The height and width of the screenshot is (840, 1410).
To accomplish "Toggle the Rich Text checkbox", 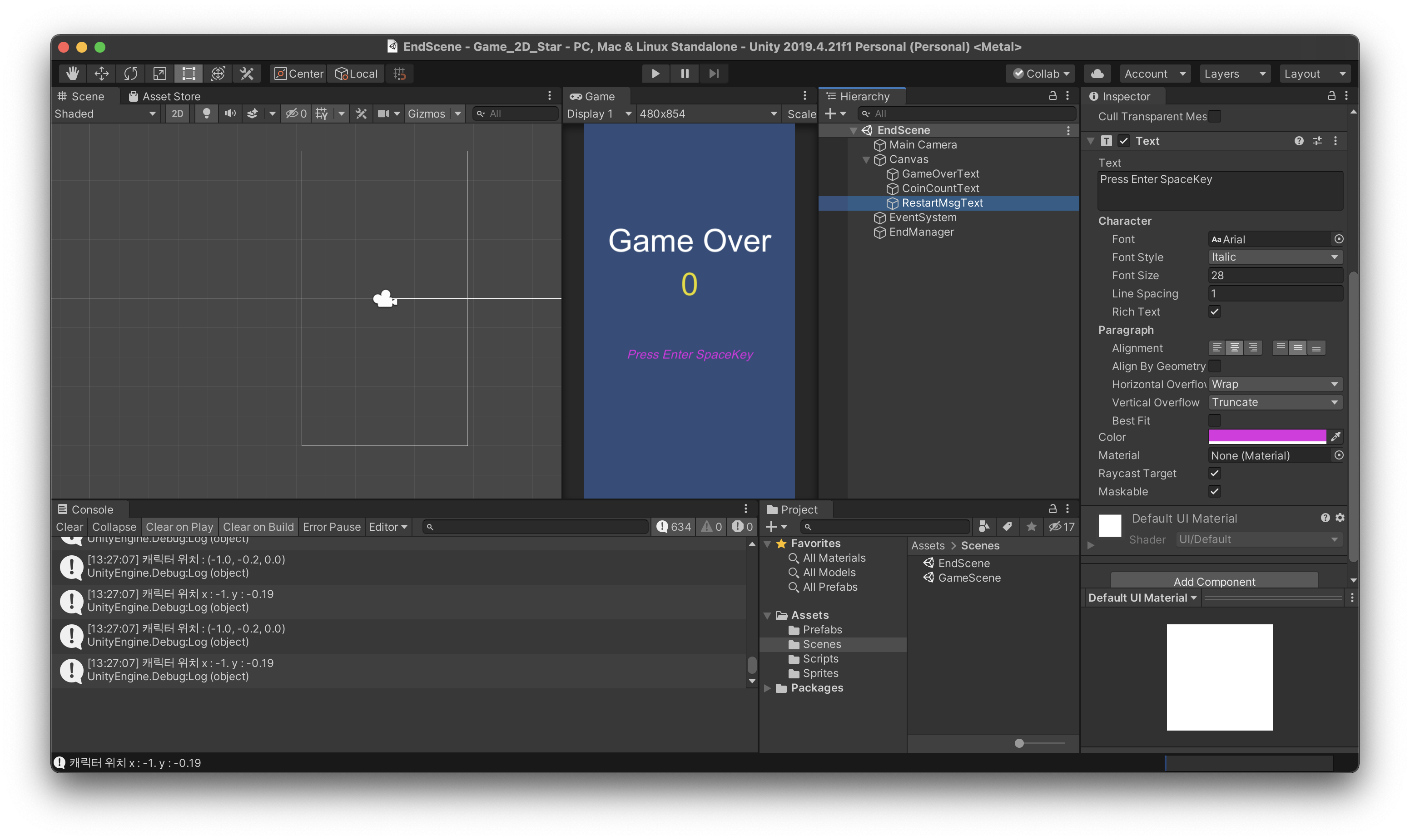I will point(1215,311).
